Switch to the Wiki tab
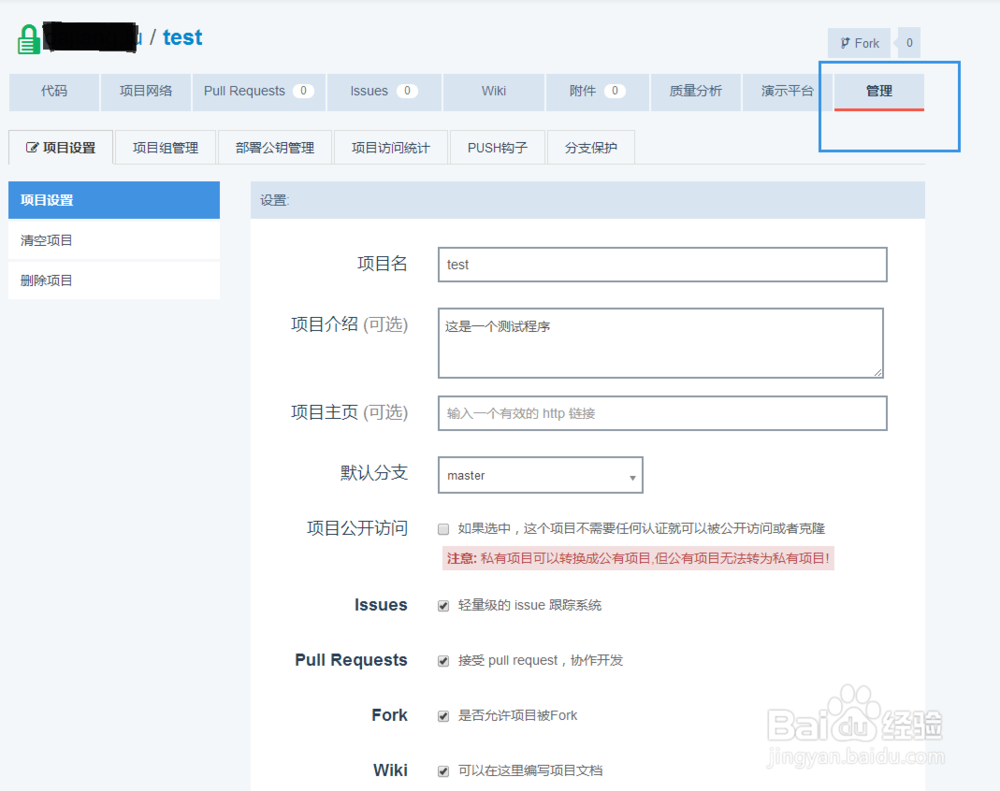Screen dimensions: 1000x791 tap(493, 92)
